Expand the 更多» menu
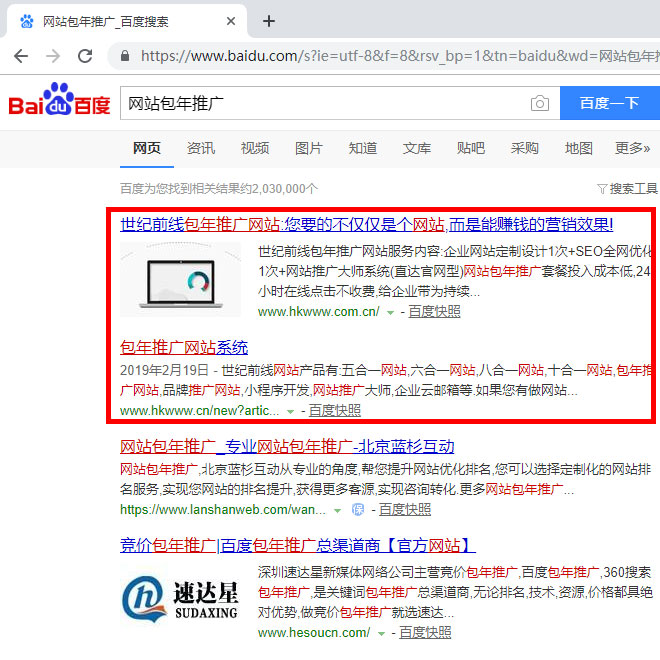Screen dimensions: 660x660 tap(632, 148)
